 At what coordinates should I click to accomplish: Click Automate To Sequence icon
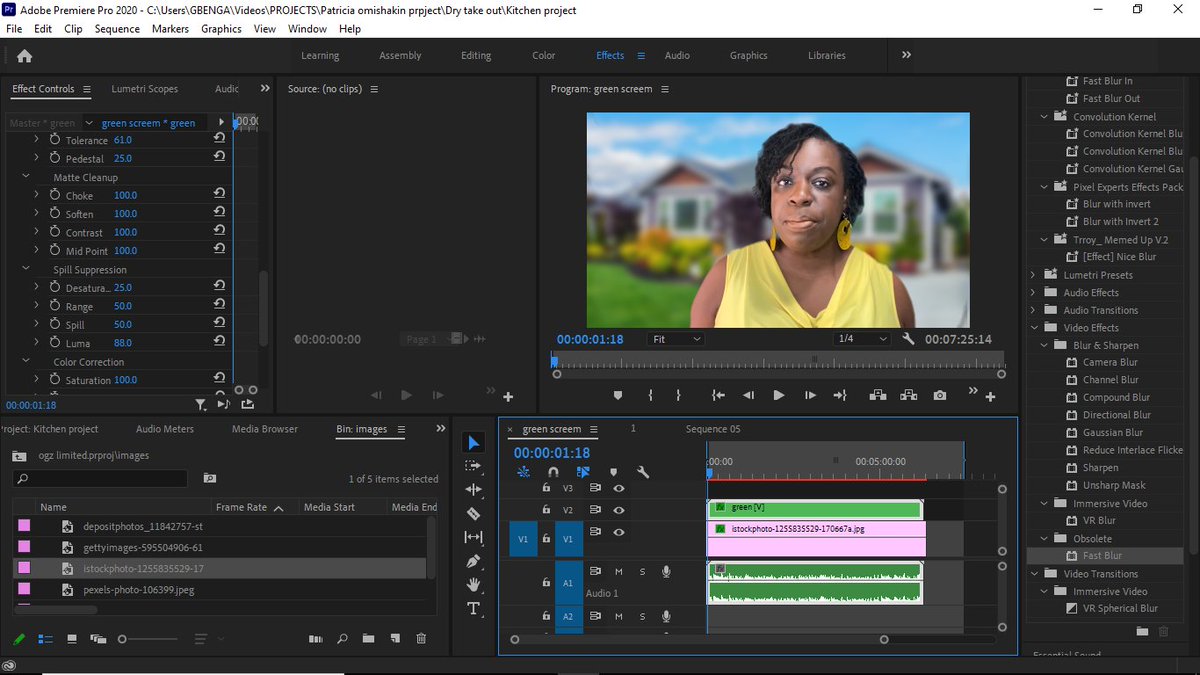316,638
